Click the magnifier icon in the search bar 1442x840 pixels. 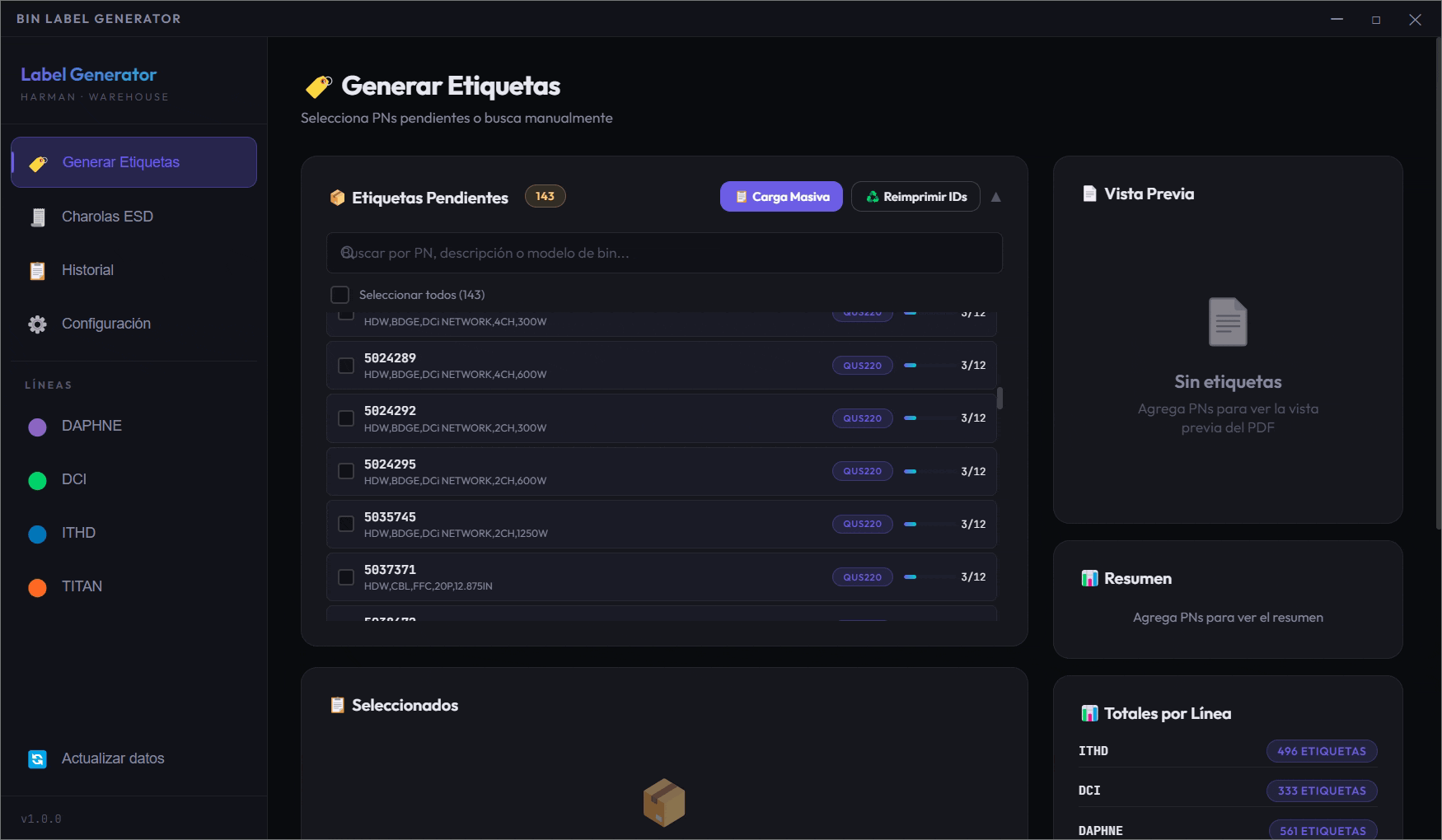pyautogui.click(x=346, y=252)
